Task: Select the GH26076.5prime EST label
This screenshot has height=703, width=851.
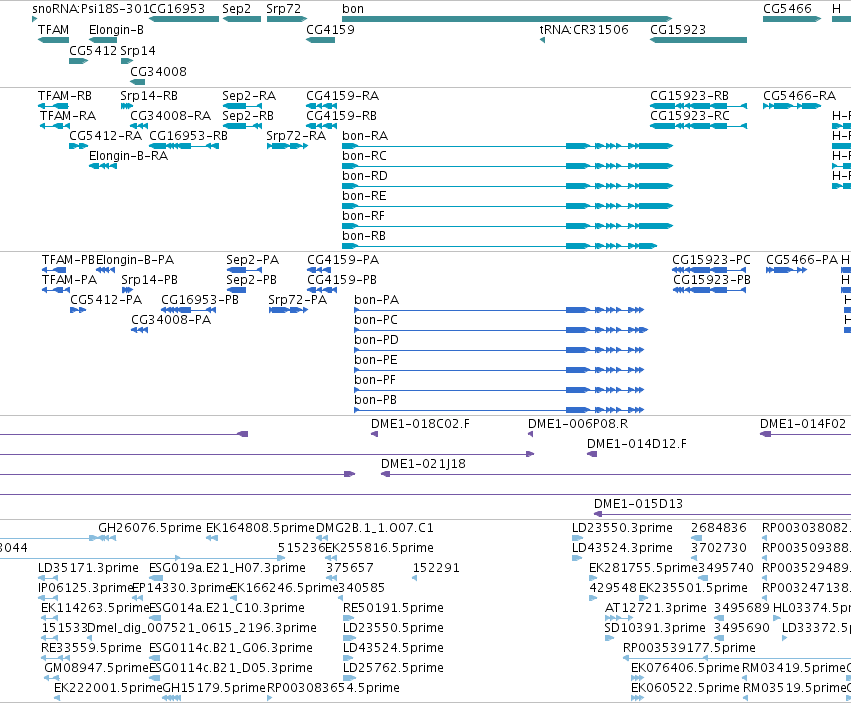Action: (x=150, y=528)
